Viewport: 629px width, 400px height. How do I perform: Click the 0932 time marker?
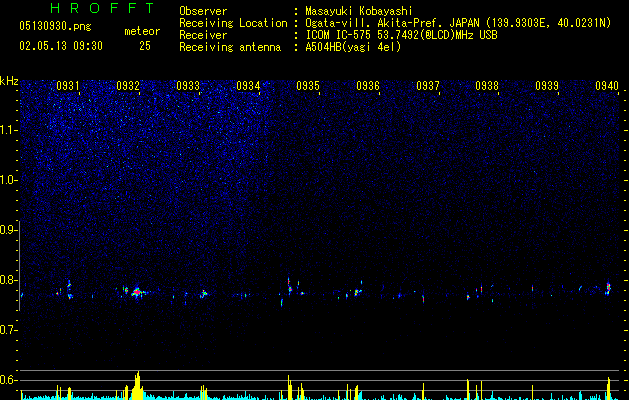pyautogui.click(x=128, y=85)
